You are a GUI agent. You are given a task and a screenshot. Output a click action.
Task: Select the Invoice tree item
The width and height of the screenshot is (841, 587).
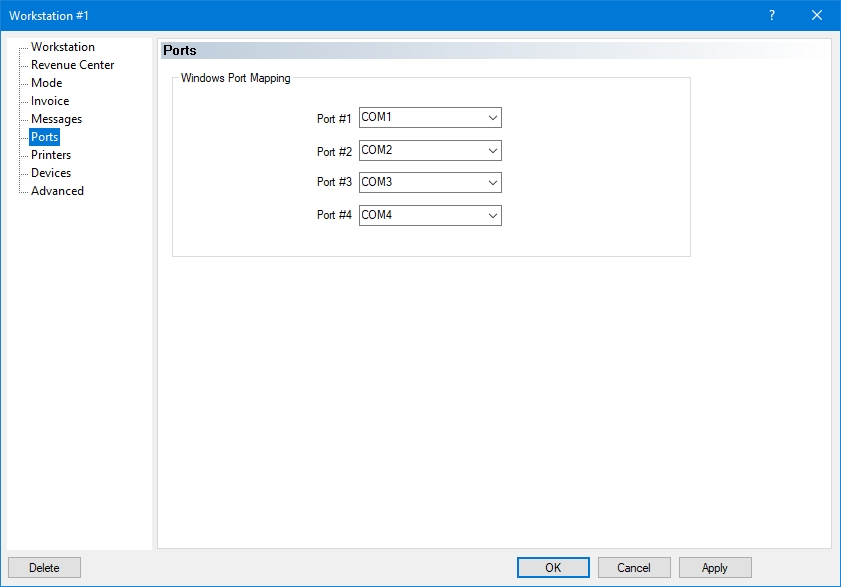click(x=50, y=101)
